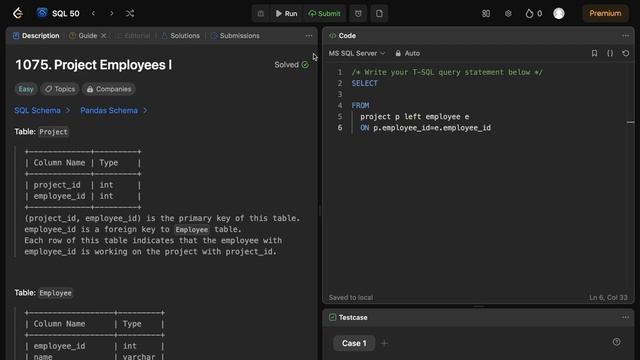Click the debugger icon left of Run
The height and width of the screenshot is (360, 640).
click(260, 13)
